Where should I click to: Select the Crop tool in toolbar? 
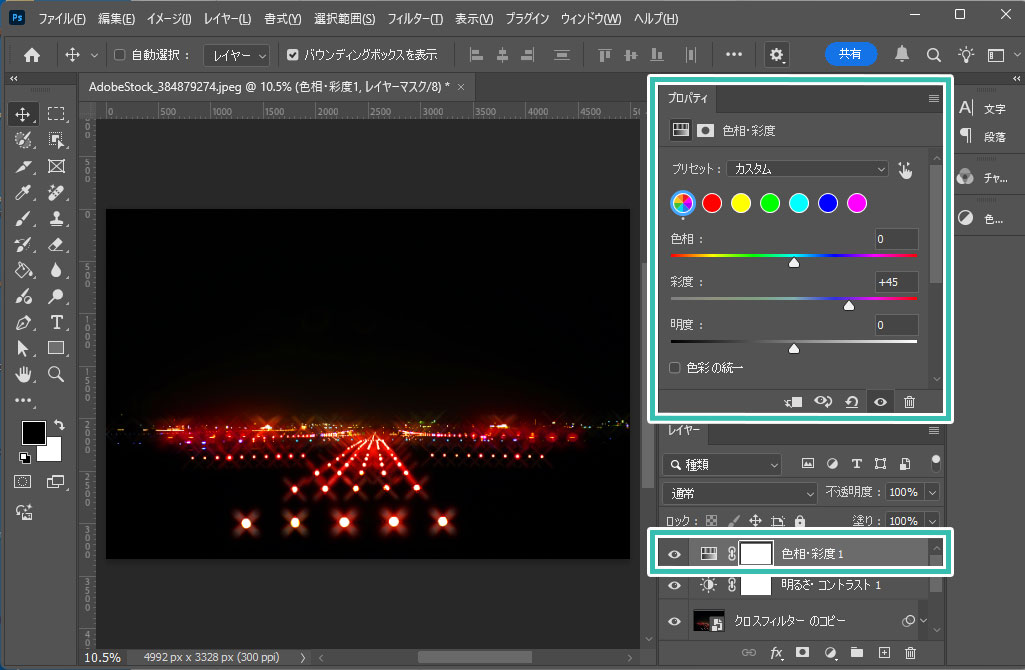[24, 166]
